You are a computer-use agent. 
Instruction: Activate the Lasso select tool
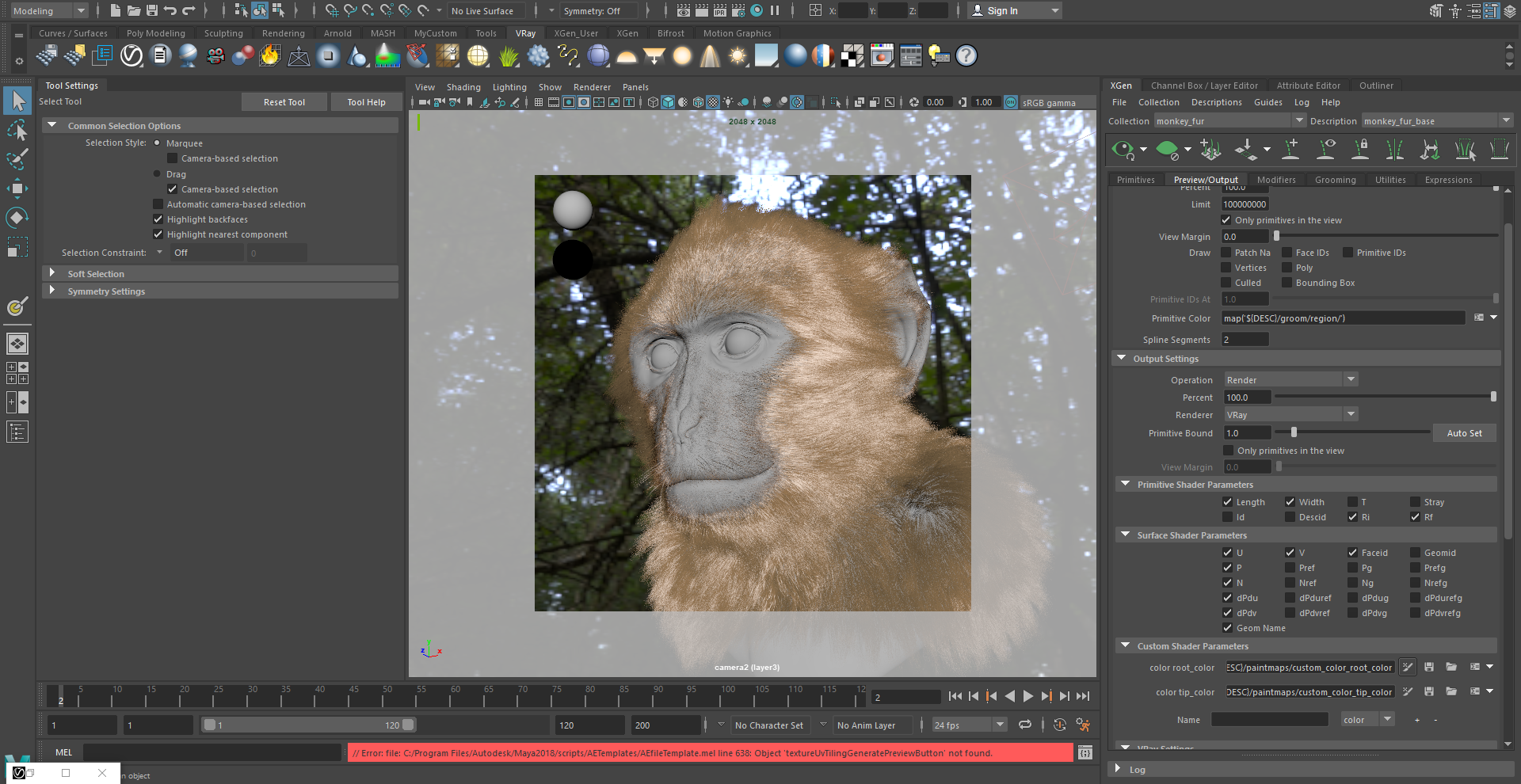(17, 130)
